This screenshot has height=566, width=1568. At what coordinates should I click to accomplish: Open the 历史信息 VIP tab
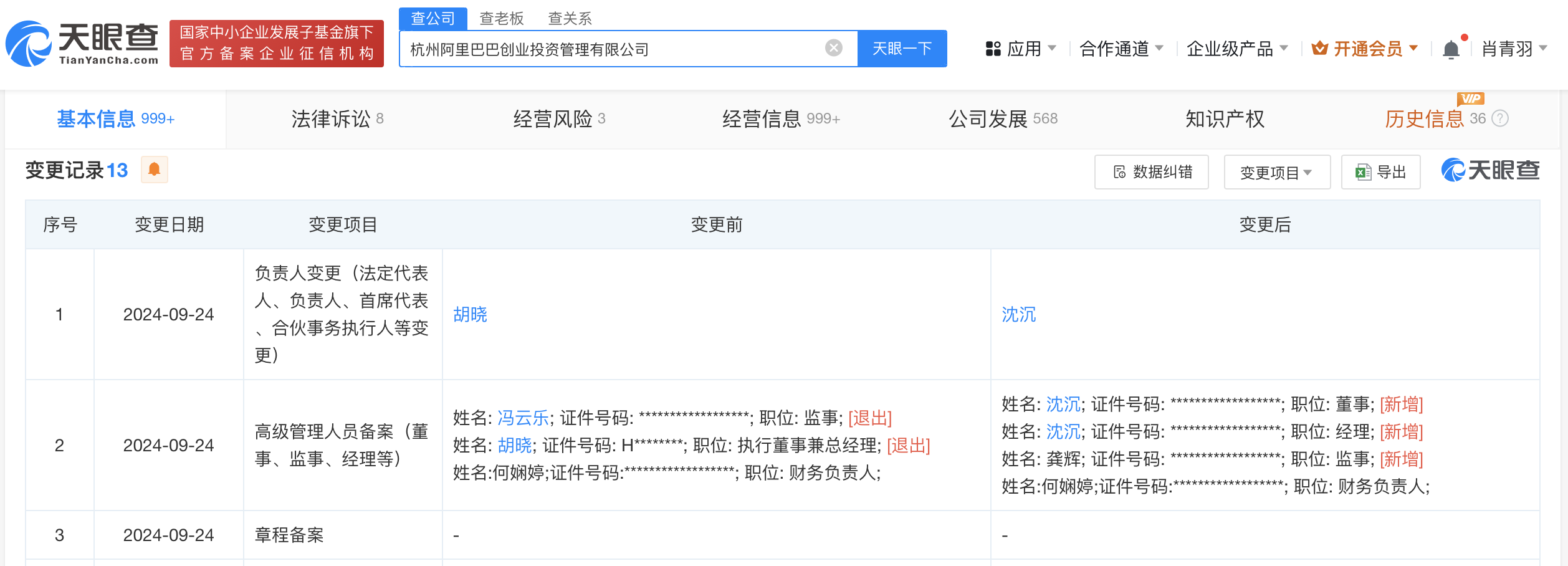[1435, 118]
